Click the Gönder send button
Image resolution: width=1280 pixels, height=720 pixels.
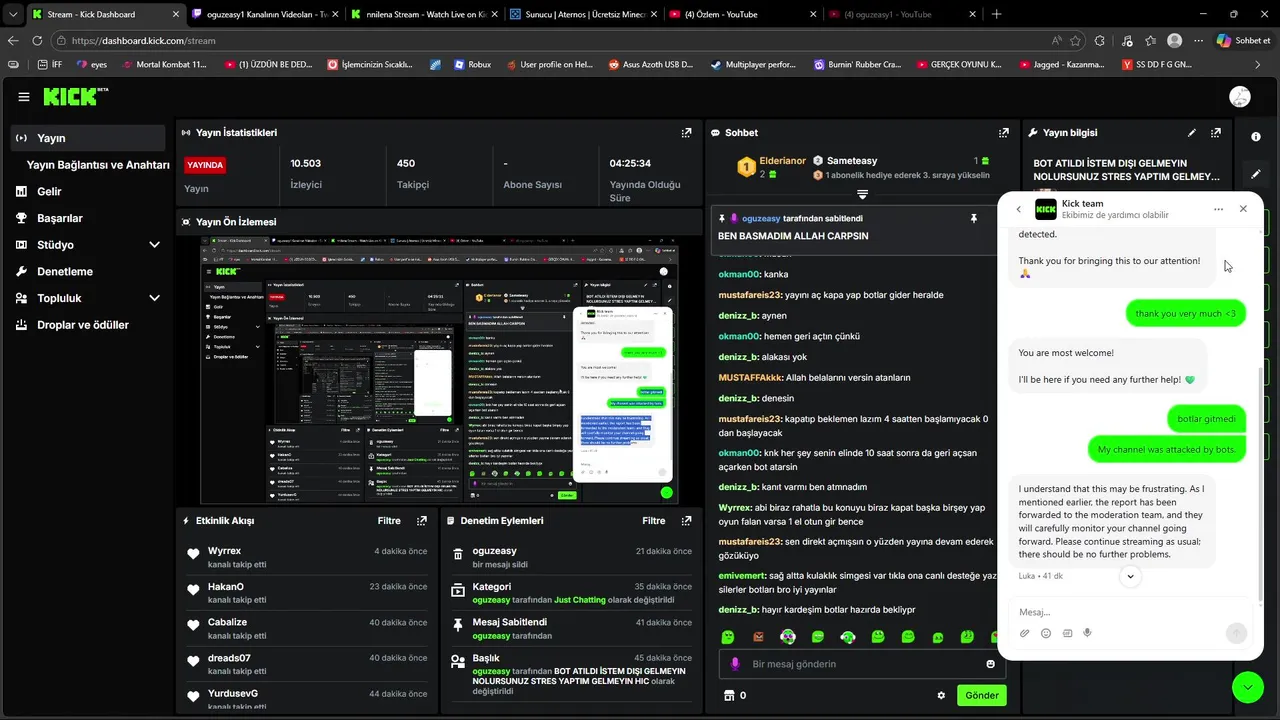[x=981, y=695]
